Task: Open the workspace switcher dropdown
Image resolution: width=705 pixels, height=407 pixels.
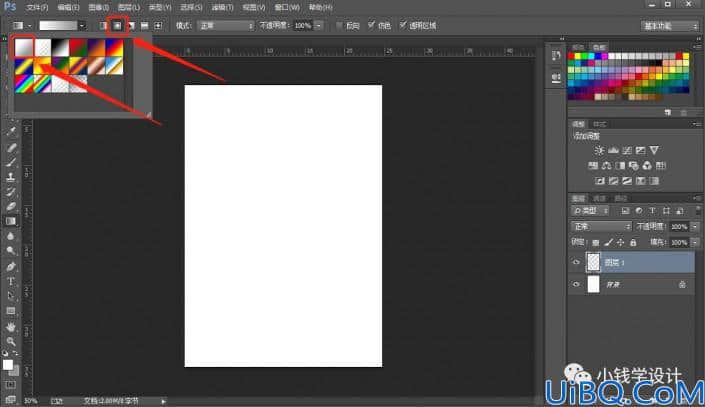Action: [x=670, y=26]
